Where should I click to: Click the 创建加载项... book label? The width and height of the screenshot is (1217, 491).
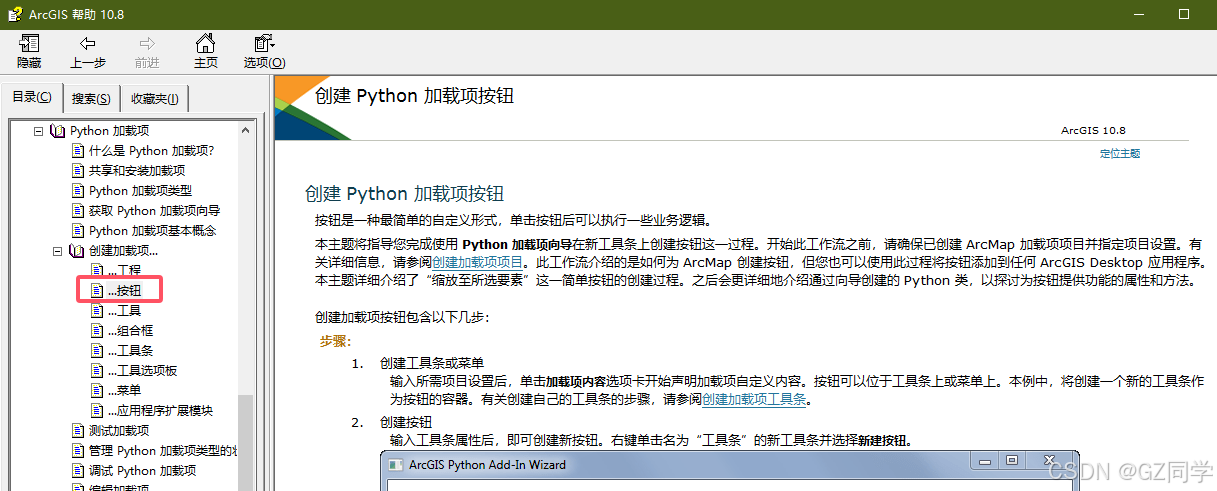(x=123, y=251)
